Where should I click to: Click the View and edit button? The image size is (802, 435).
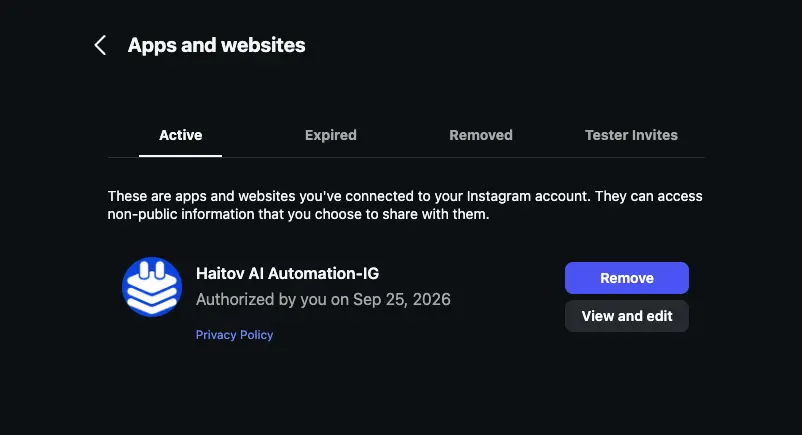tap(627, 316)
